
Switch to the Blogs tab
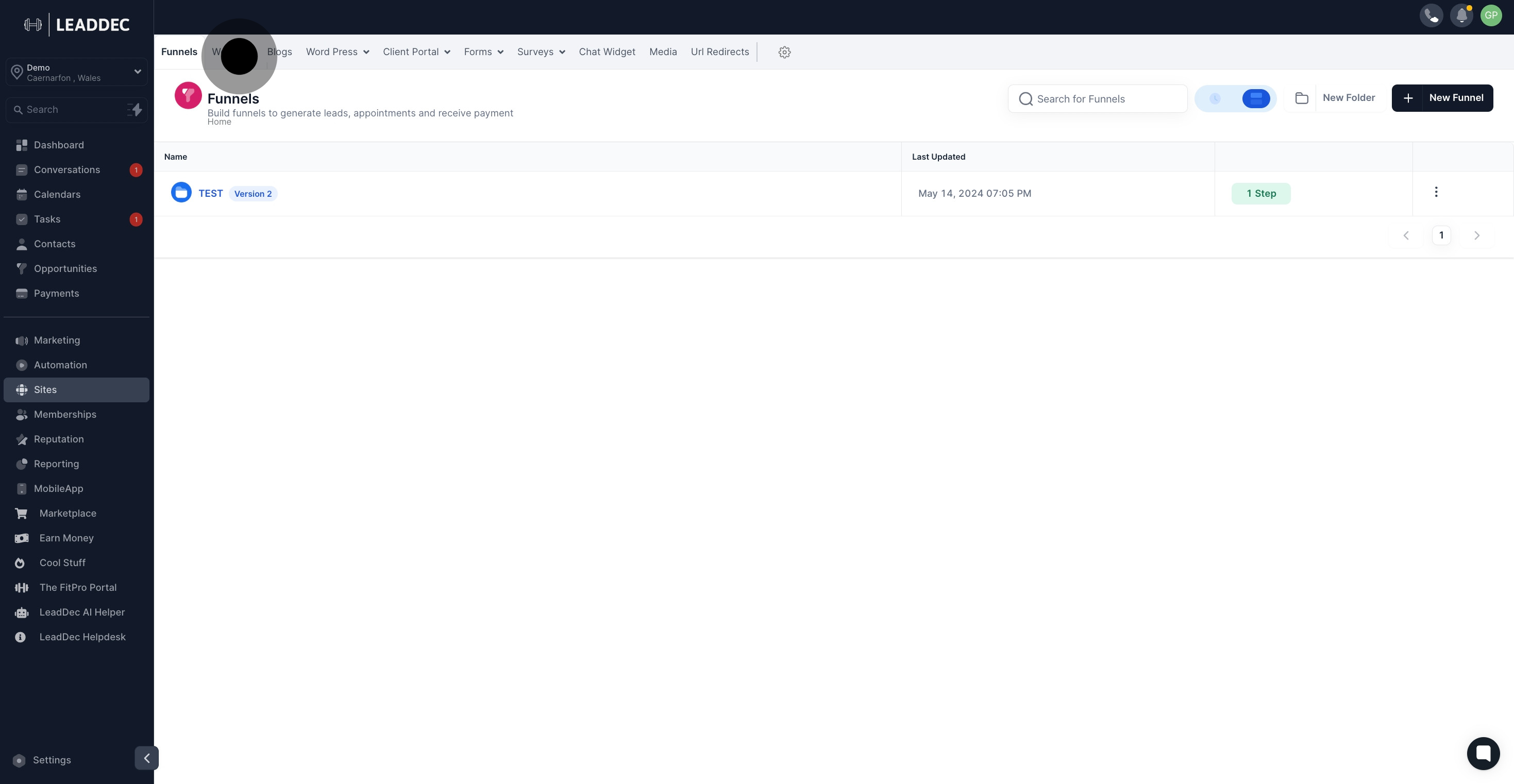coord(280,52)
